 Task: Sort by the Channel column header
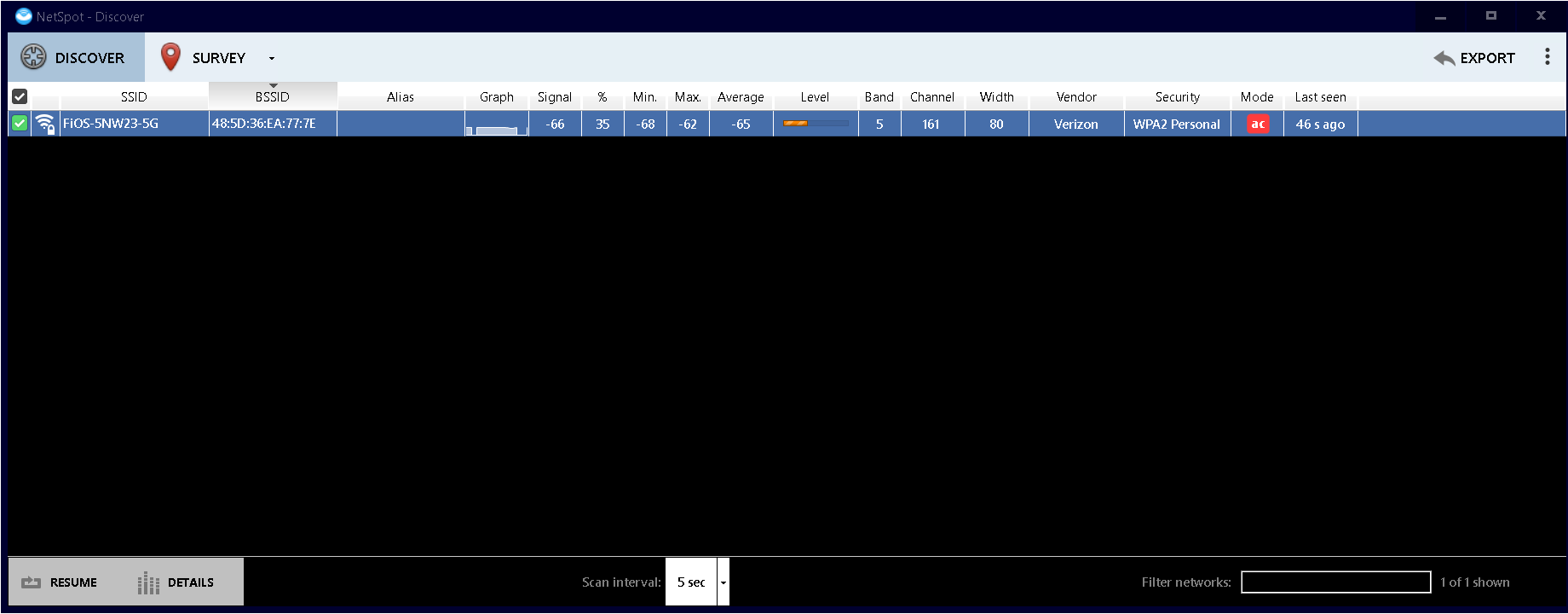pyautogui.click(x=932, y=97)
